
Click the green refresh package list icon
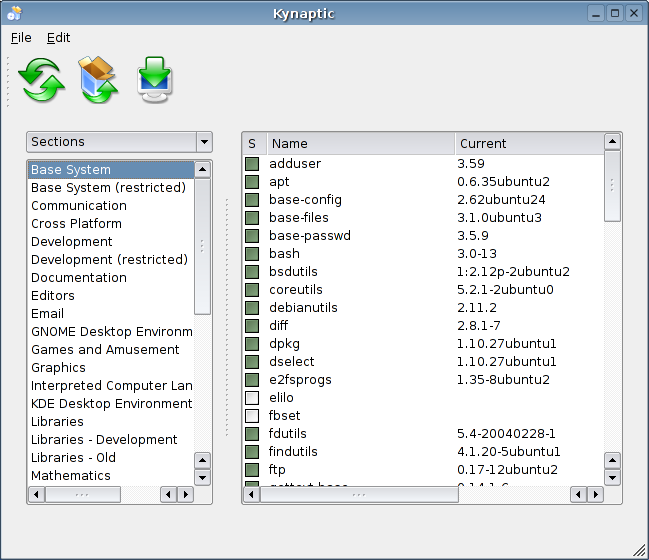41,80
